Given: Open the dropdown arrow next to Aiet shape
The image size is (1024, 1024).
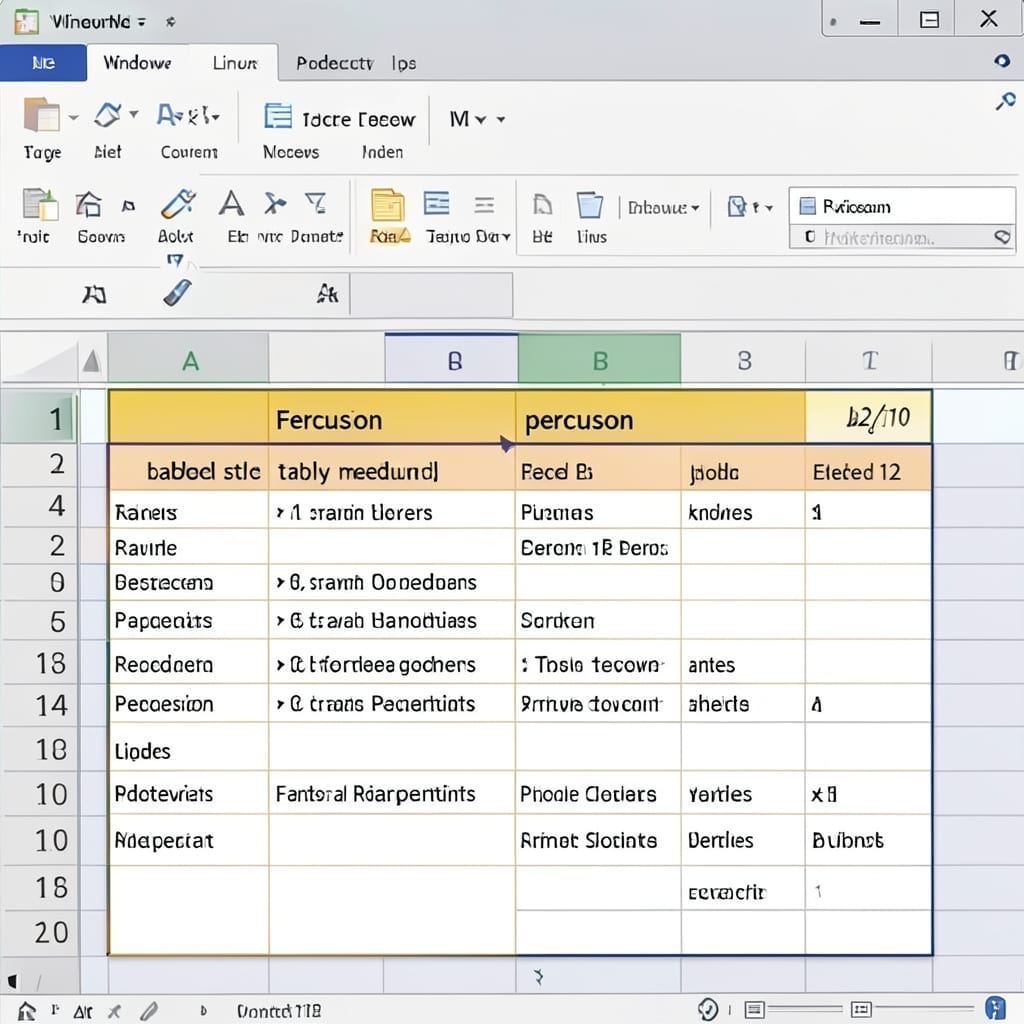Looking at the screenshot, I should pyautogui.click(x=134, y=114).
